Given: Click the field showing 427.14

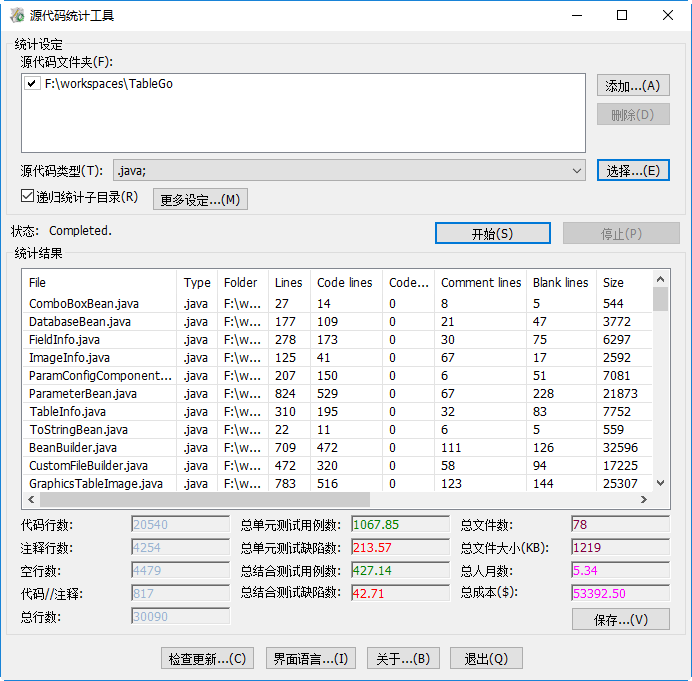Looking at the screenshot, I should coord(400,570).
